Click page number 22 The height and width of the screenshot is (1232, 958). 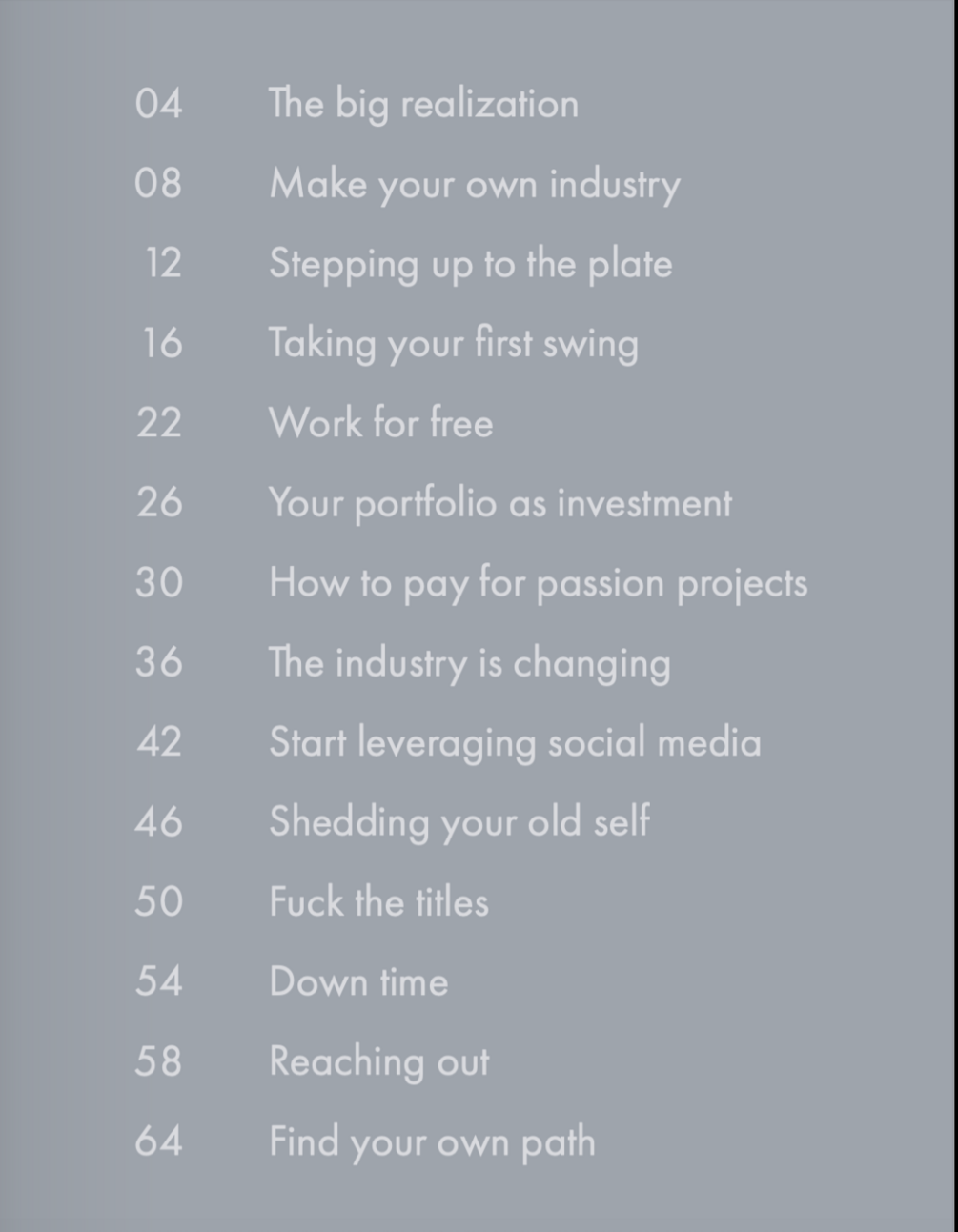click(158, 423)
